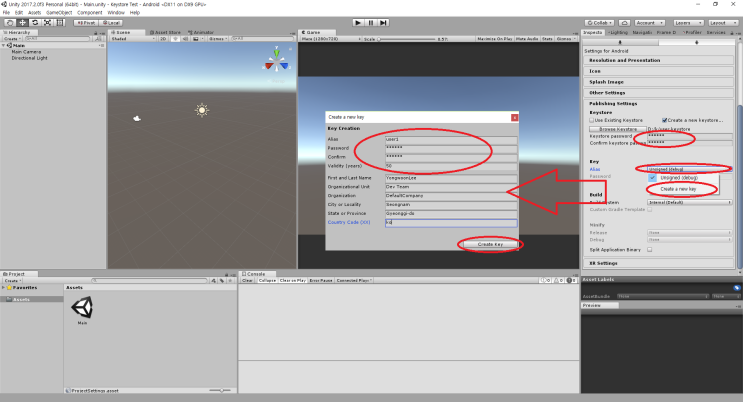Expand the Build System dropdown
The width and height of the screenshot is (743, 402).
(x=688, y=202)
